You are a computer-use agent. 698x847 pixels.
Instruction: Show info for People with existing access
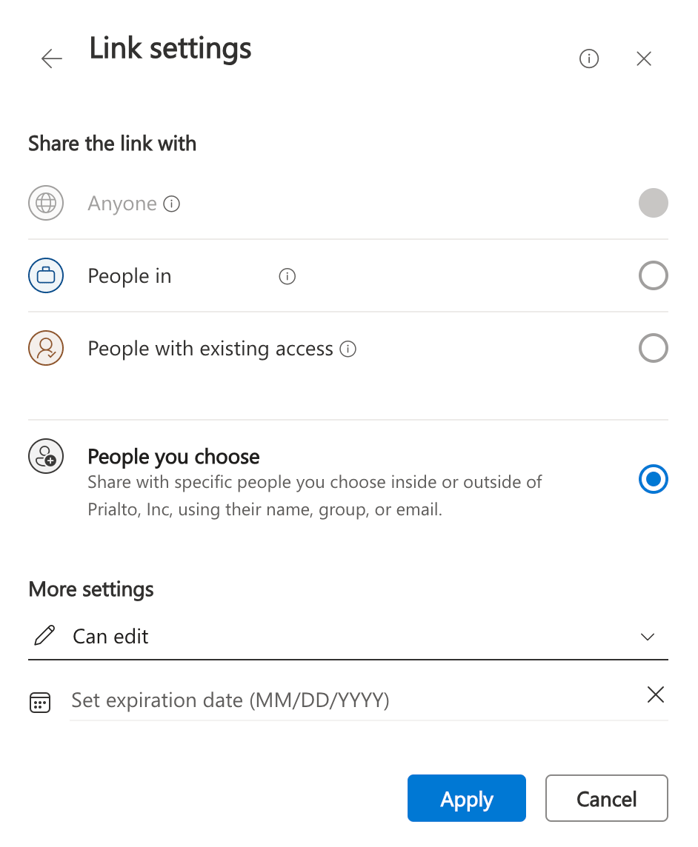[x=347, y=348]
